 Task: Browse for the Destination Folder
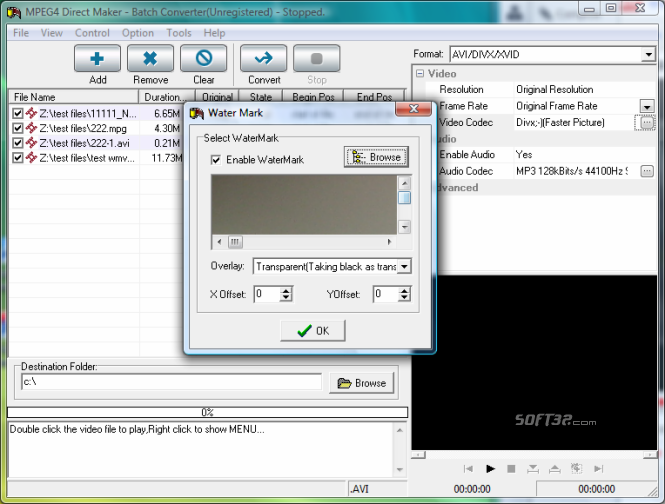click(361, 383)
